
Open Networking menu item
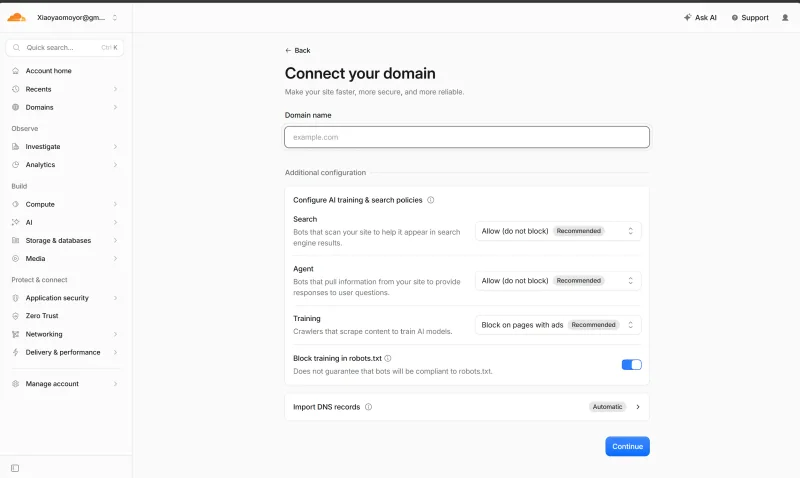(65, 334)
